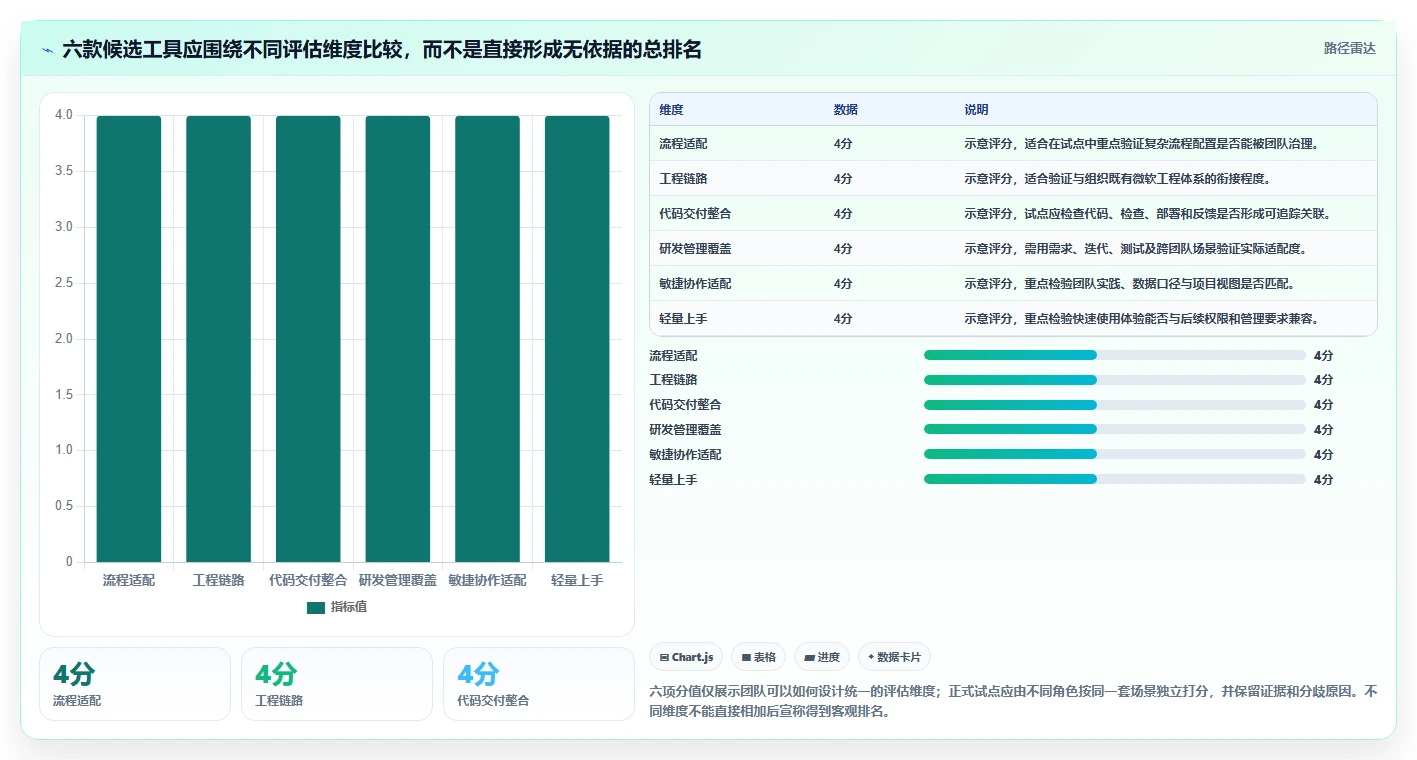The width and height of the screenshot is (1417, 760).
Task: Click the 工程链路 x-axis label
Action: [218, 580]
